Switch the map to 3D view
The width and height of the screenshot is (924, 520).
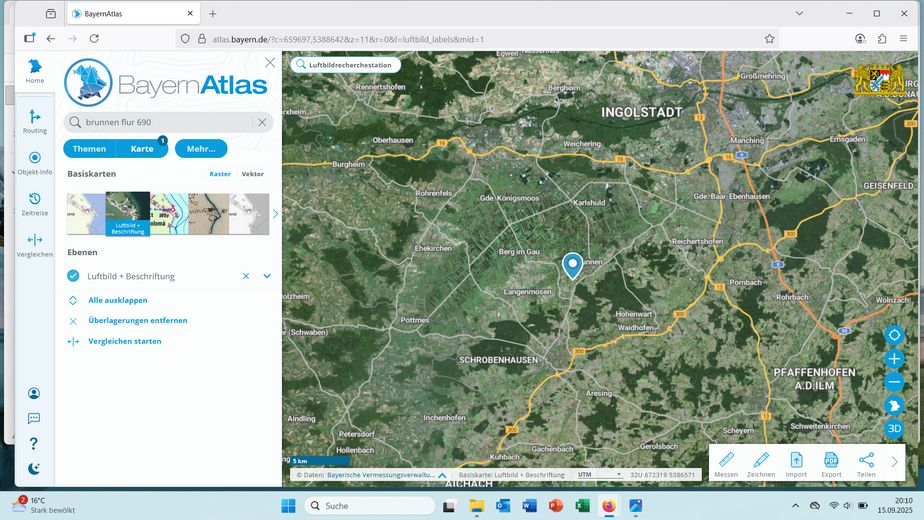pyautogui.click(x=894, y=428)
